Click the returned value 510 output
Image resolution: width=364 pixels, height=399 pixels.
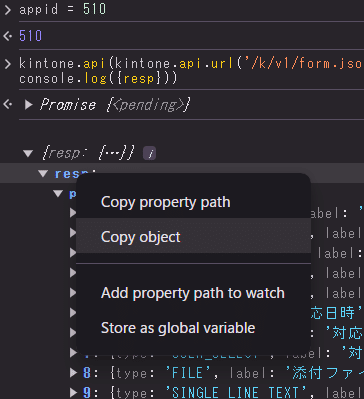pyautogui.click(x=31, y=36)
